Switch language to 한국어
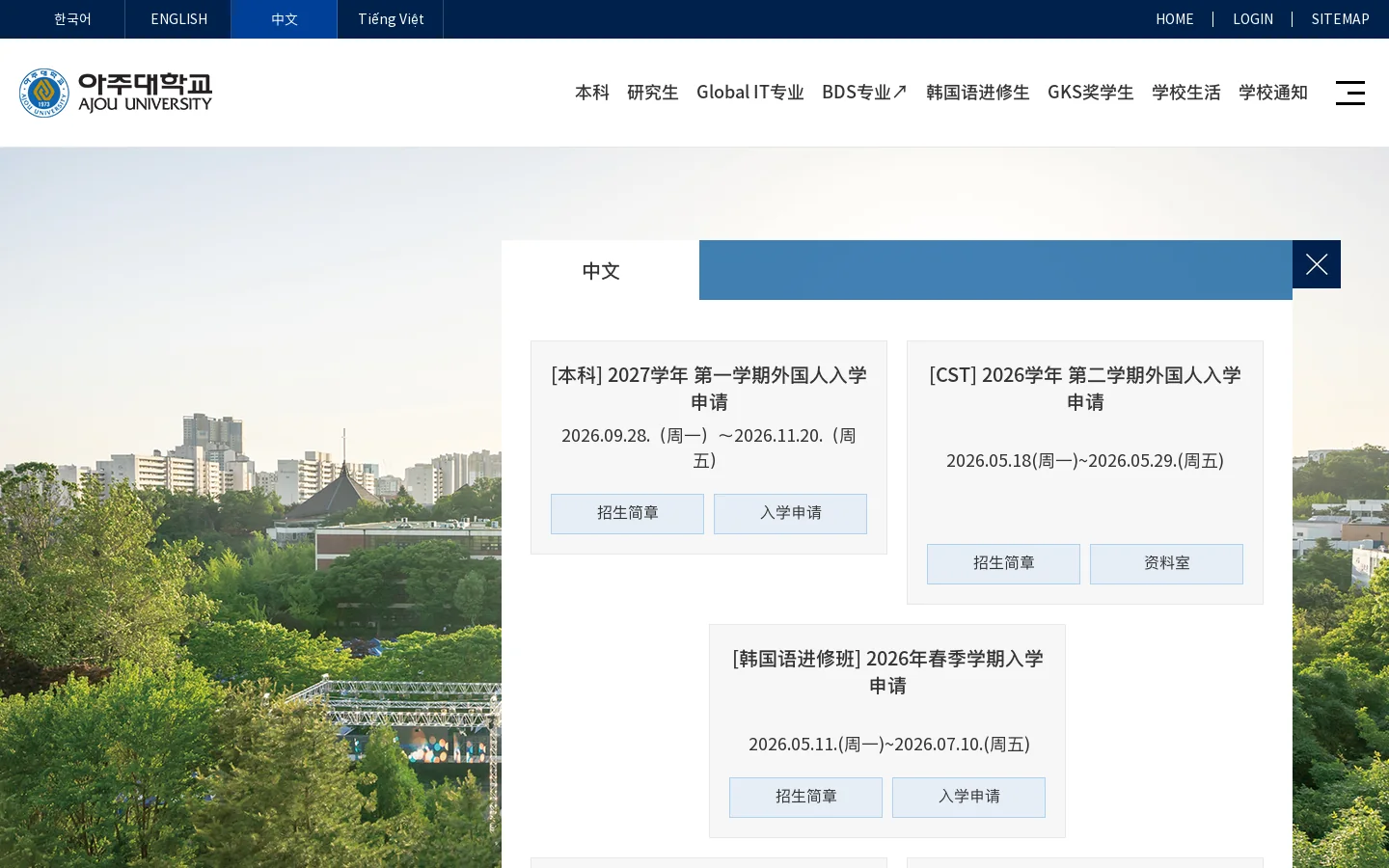The image size is (1389, 868). point(72,19)
